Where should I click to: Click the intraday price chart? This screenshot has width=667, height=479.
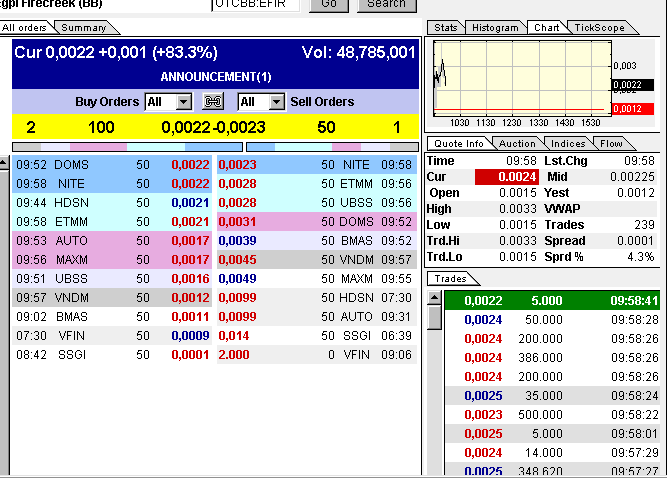[522, 78]
